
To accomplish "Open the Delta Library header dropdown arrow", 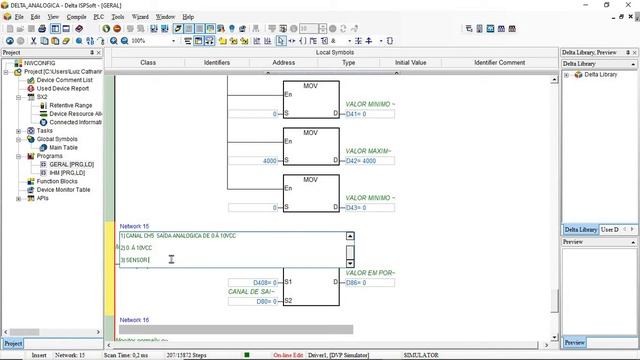I will click(633, 64).
